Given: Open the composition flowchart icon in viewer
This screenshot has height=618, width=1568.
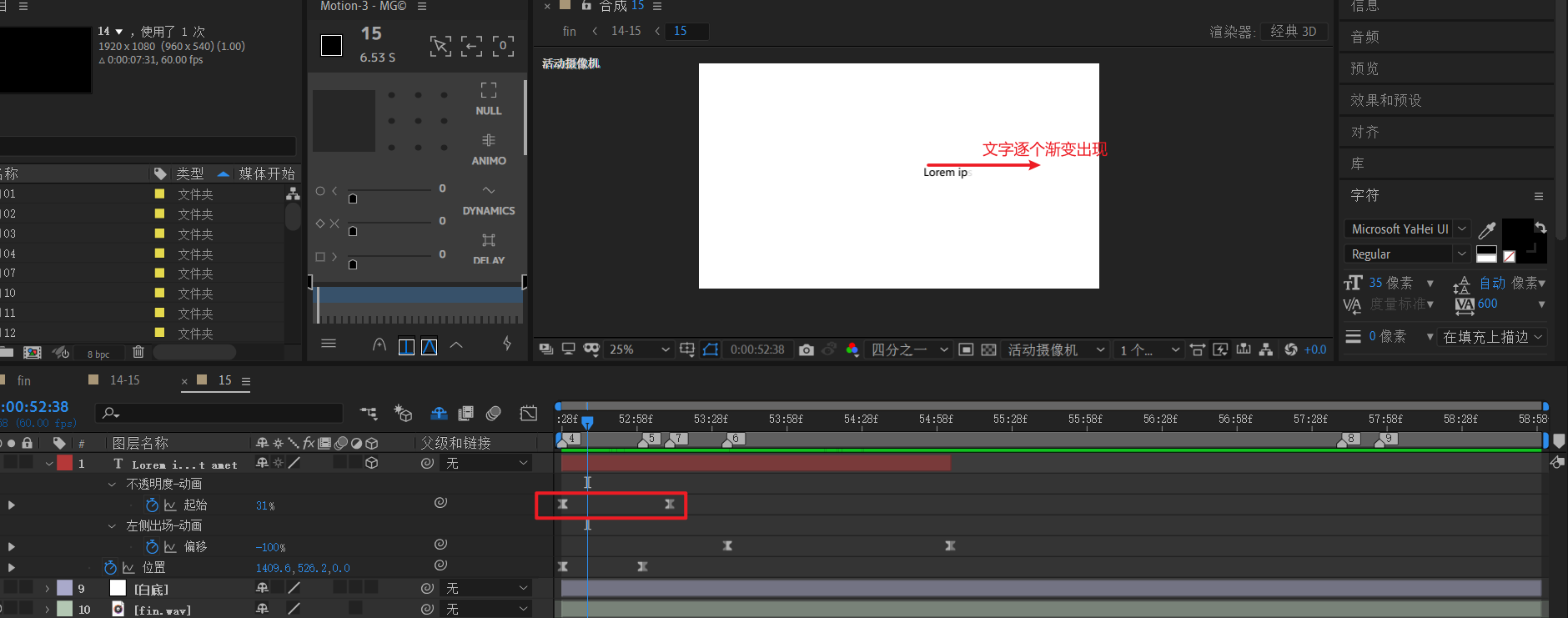Looking at the screenshot, I should pos(1266,349).
